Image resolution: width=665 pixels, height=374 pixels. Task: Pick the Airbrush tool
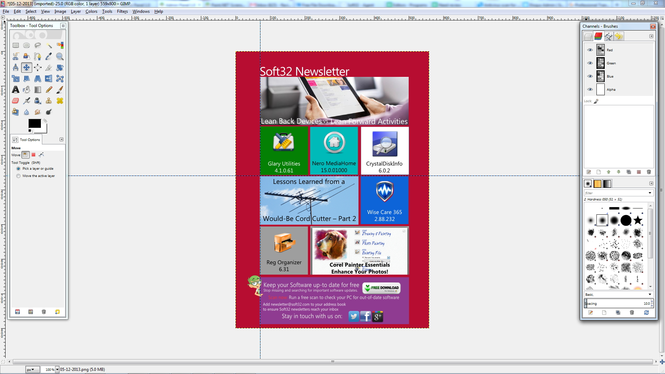(x=27, y=100)
